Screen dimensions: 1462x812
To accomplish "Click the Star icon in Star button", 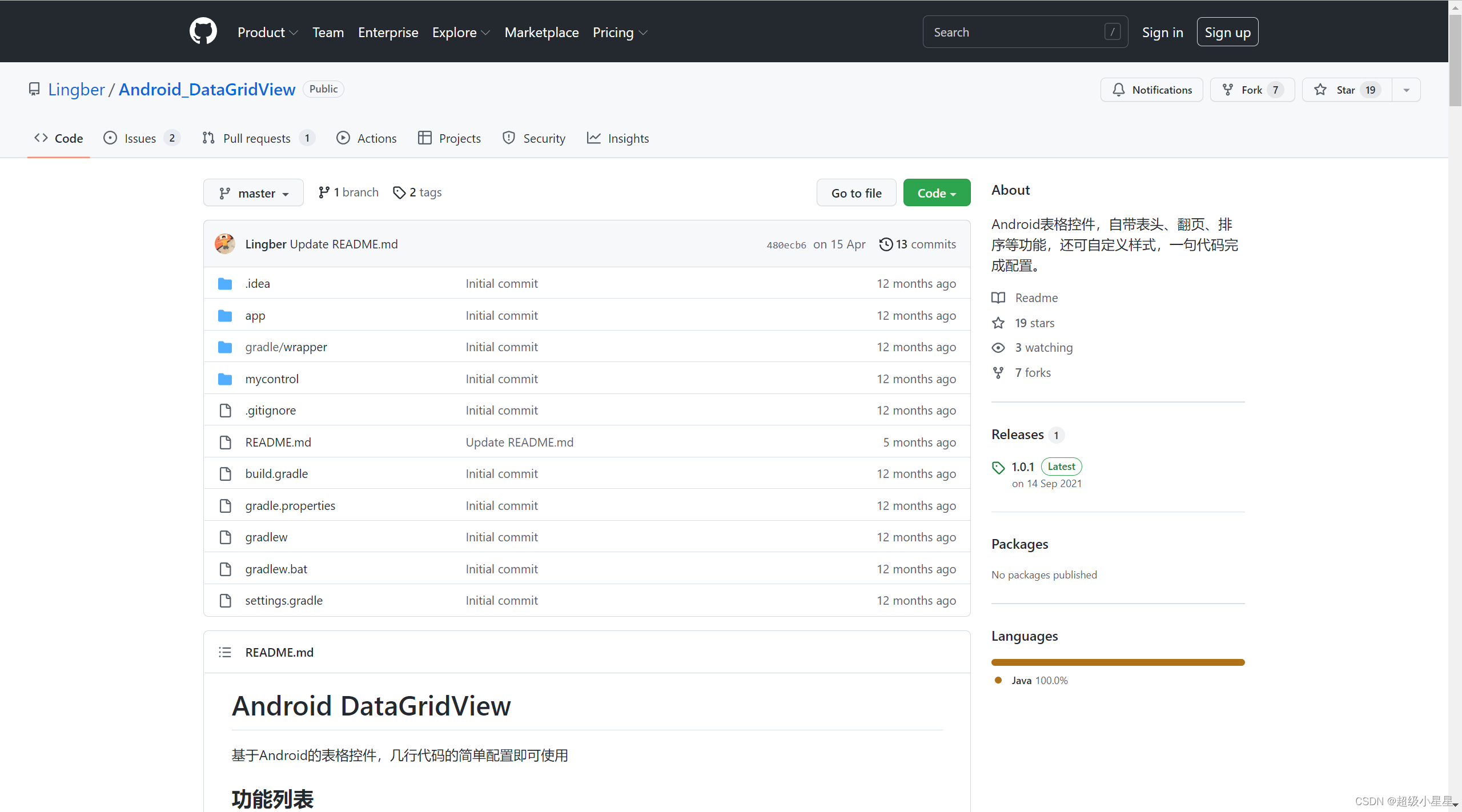I will tap(1320, 90).
